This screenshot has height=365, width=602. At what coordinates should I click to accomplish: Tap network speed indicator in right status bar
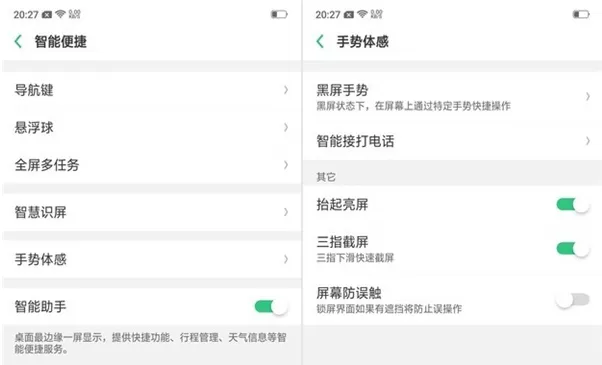(x=377, y=14)
